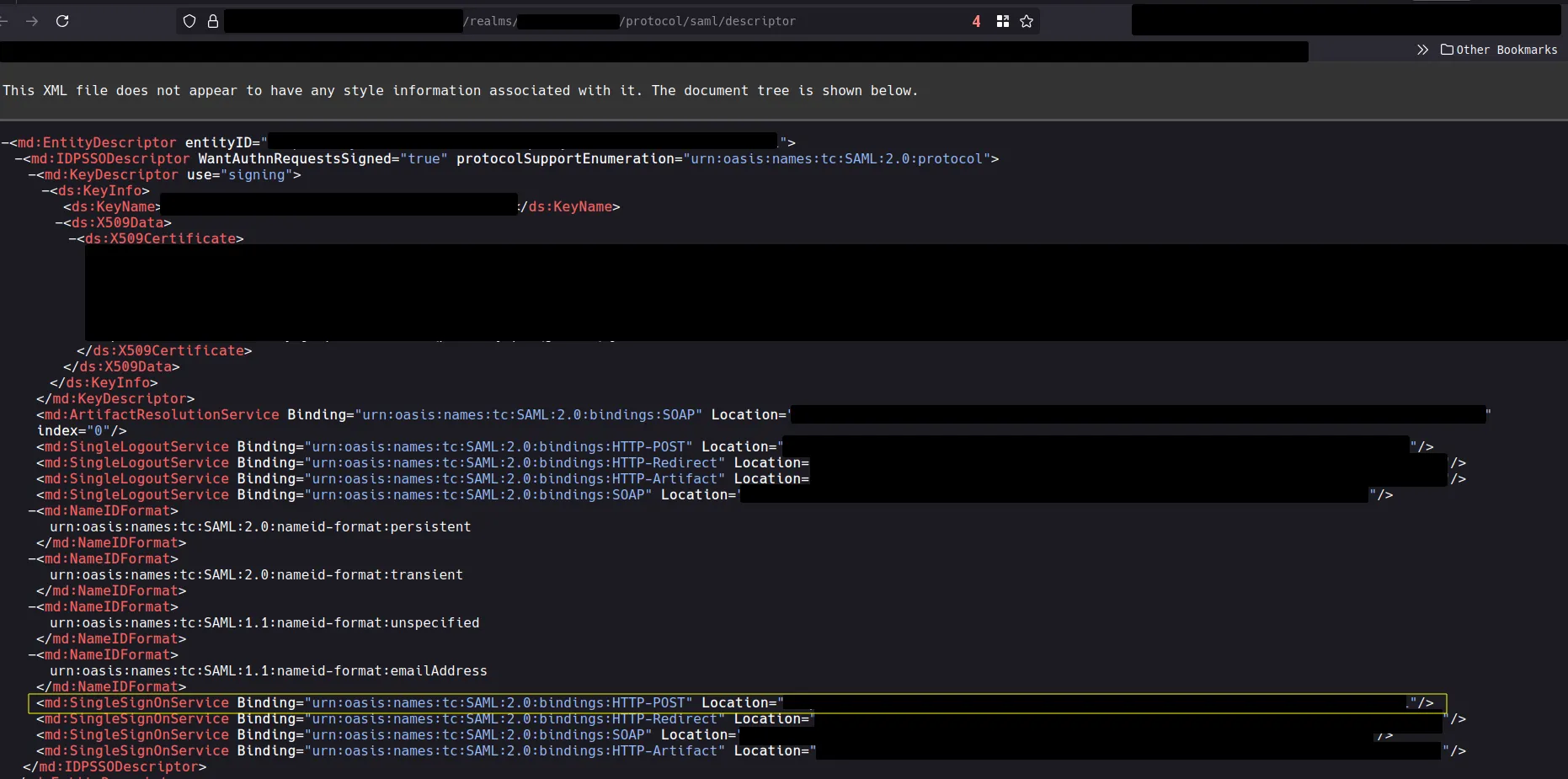
Task: Collapse the md:KeyDescriptor element
Action: coord(30,175)
